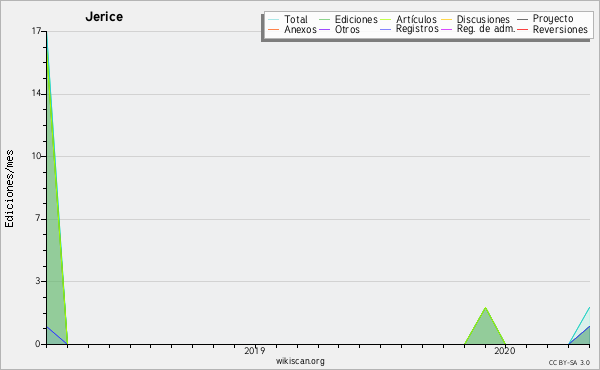
Task: Select the "Otros" legend entry
Action: (347, 29)
